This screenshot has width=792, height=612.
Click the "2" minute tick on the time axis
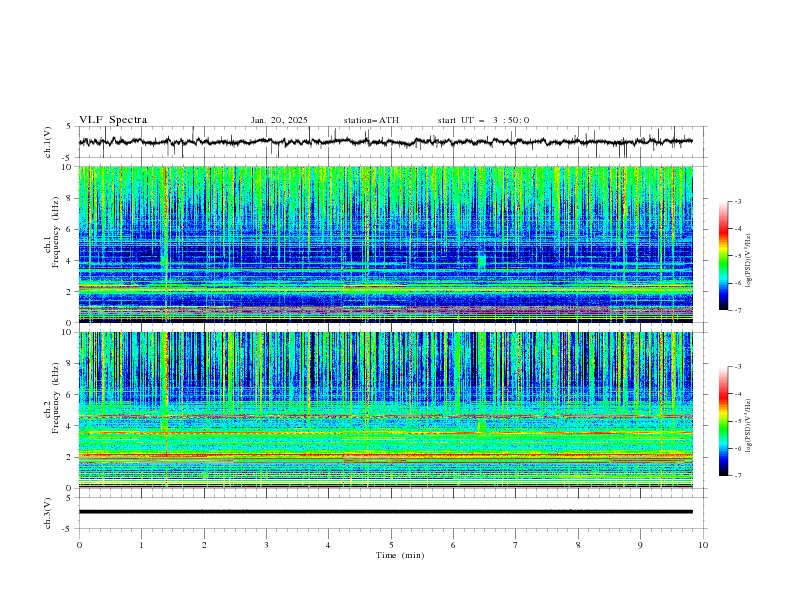[x=204, y=545]
